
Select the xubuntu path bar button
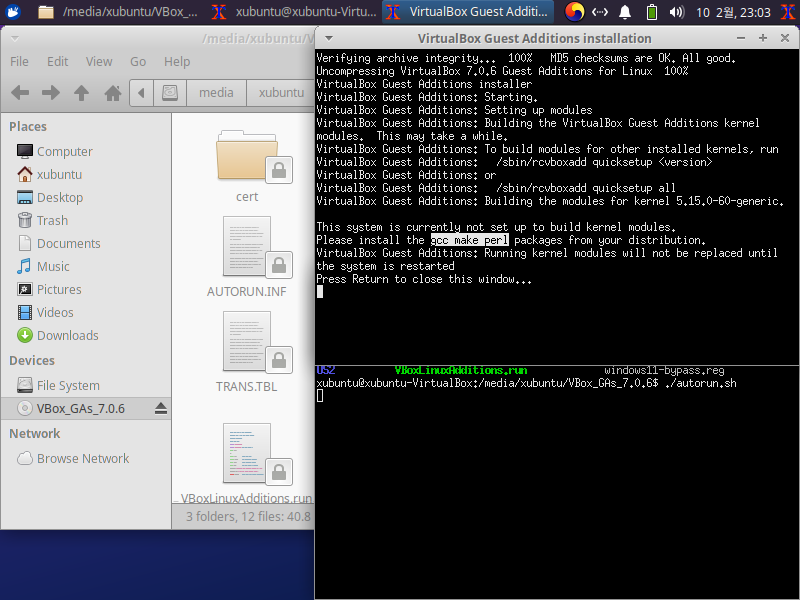pyautogui.click(x=281, y=93)
